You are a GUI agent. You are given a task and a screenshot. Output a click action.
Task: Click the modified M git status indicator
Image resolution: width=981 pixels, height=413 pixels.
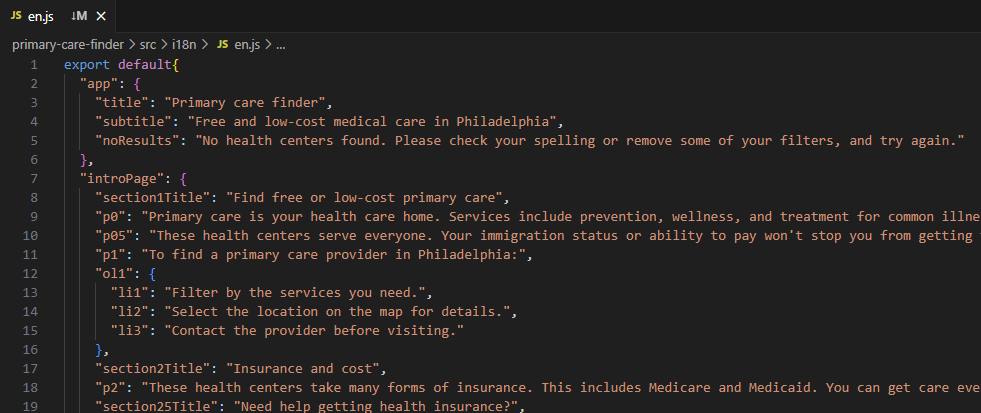tap(79, 16)
